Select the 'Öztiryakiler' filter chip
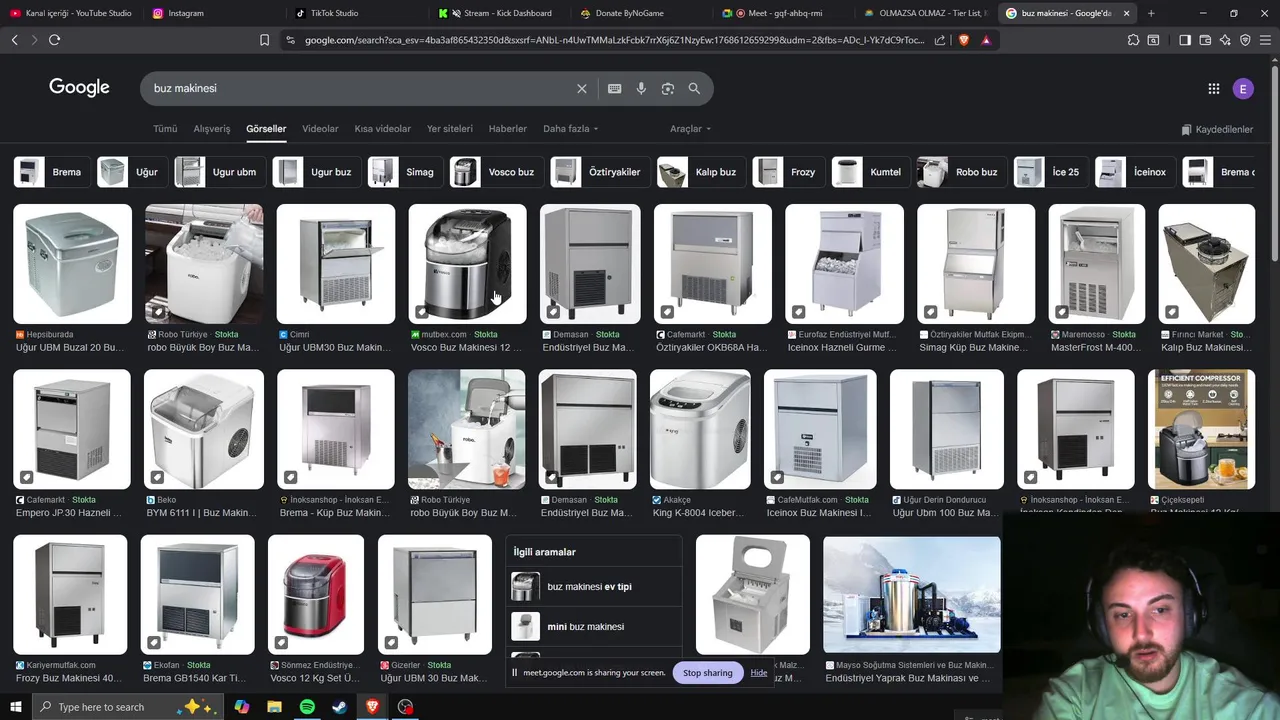This screenshot has width=1280, height=720. click(x=598, y=172)
